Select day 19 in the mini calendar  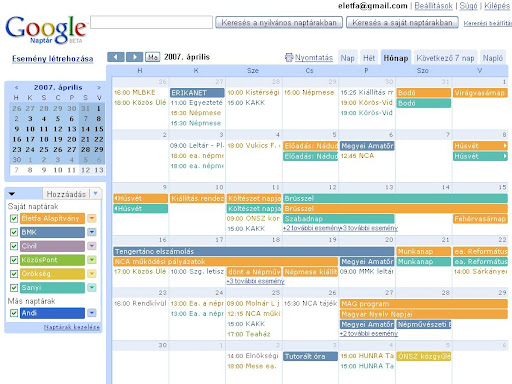click(x=58, y=139)
